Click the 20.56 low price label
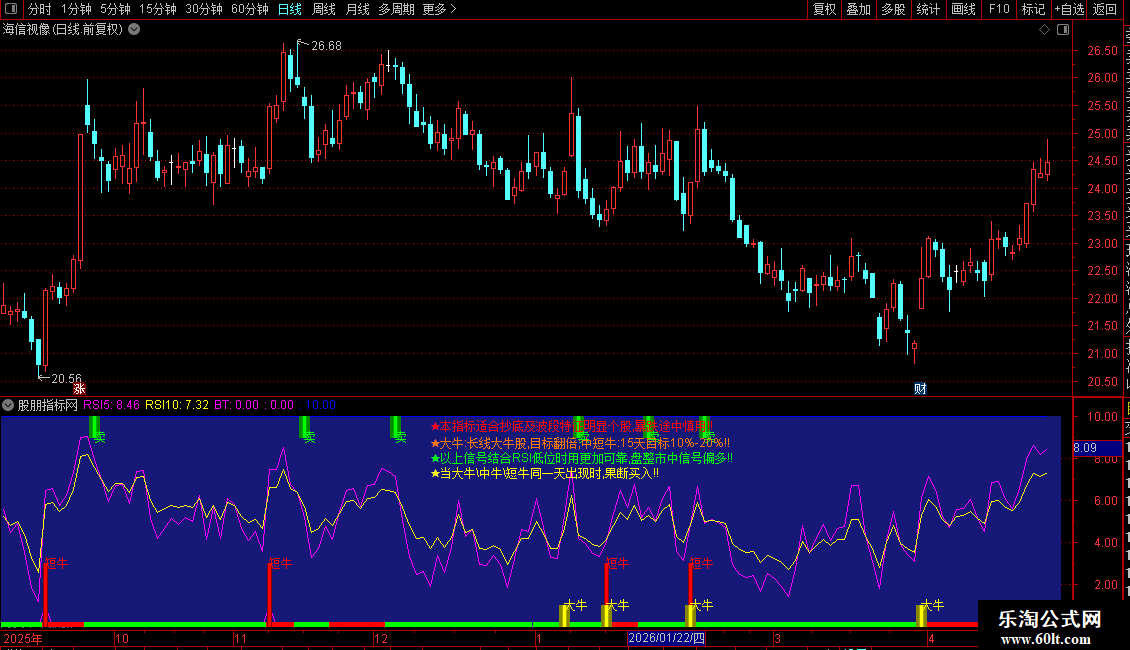The width and height of the screenshot is (1130, 650). 66,378
